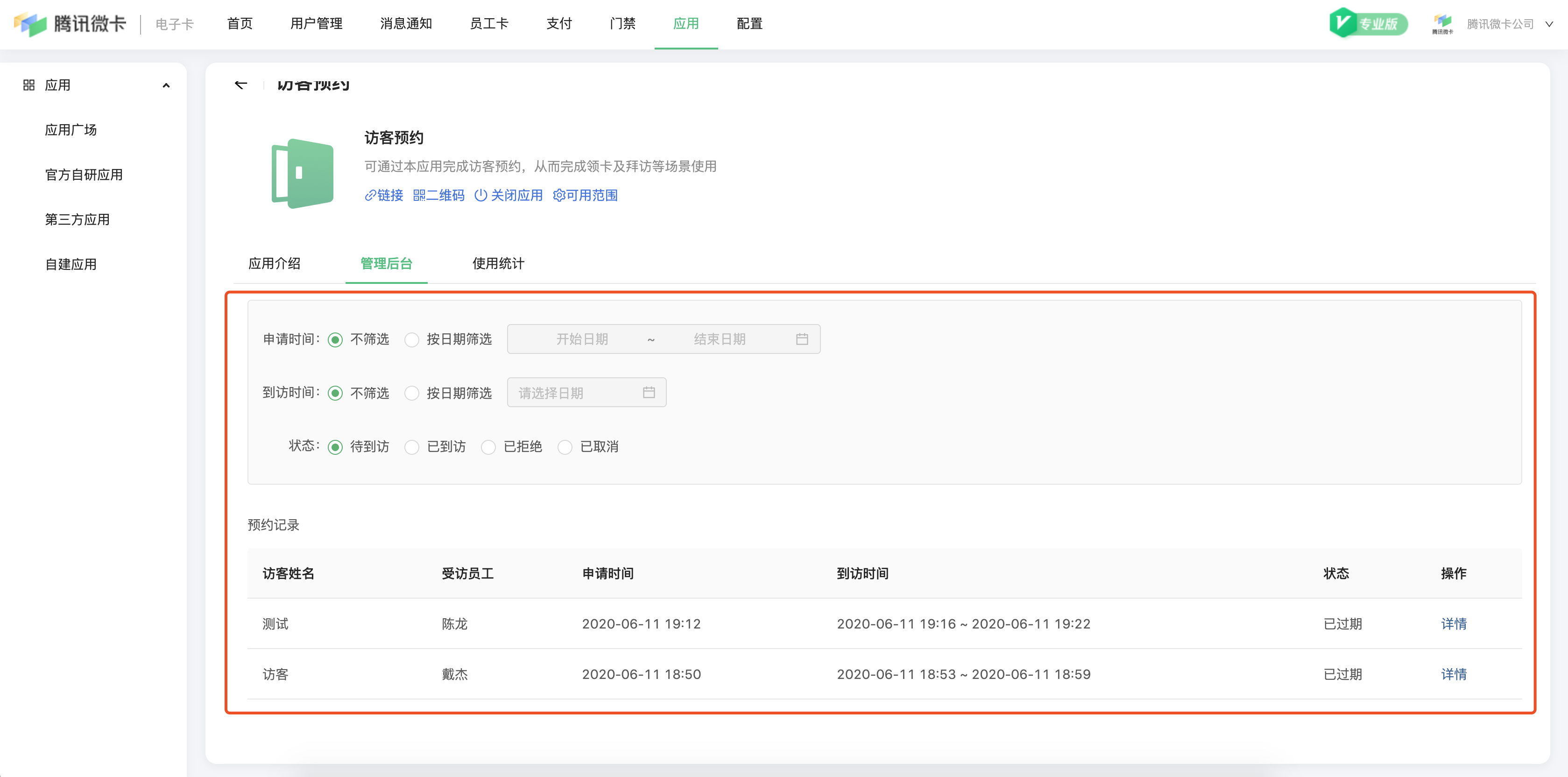Switch to 使用统计 tab
Screen dimensions: 1568x777
(499, 264)
